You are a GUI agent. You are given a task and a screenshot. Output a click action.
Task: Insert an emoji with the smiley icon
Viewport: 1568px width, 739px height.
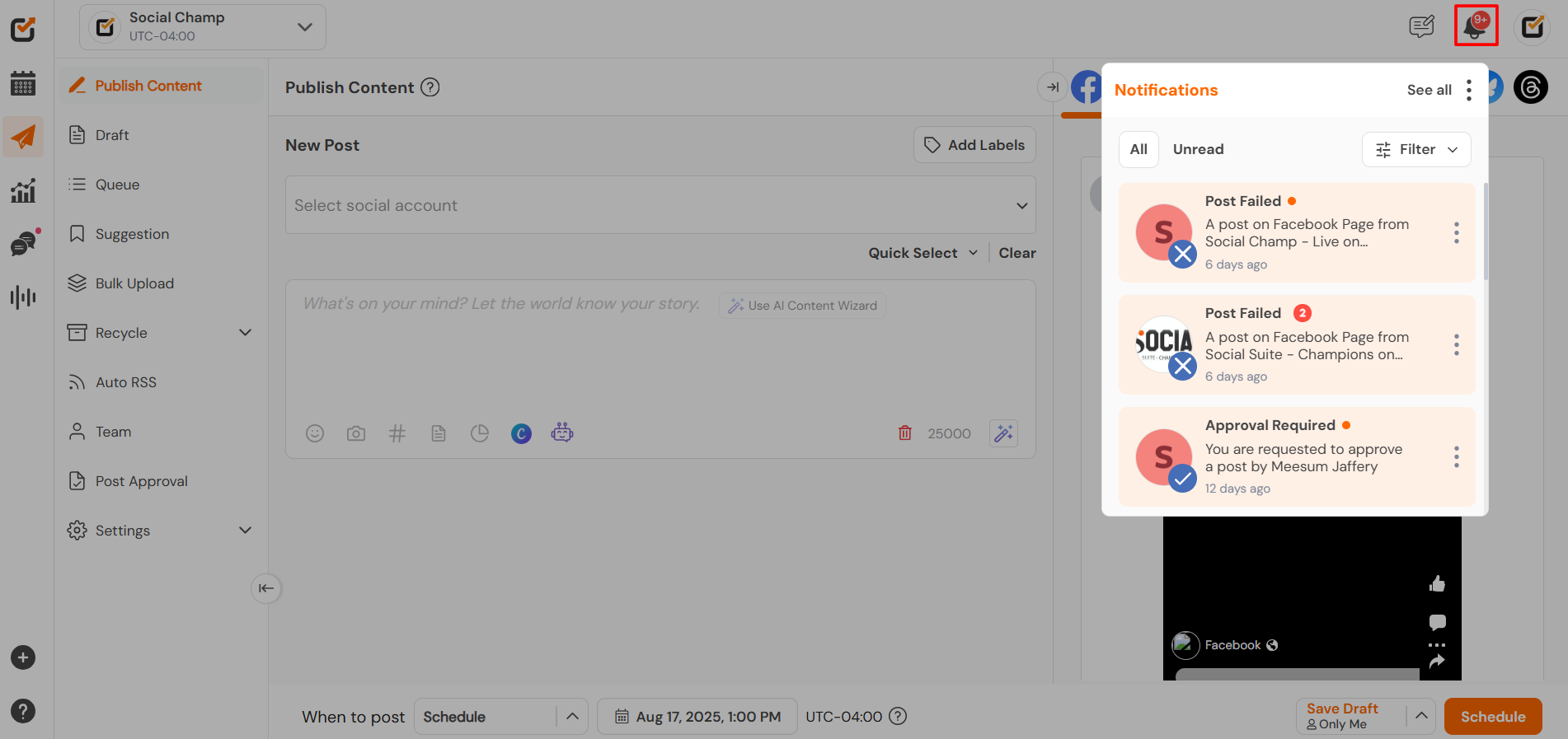tap(315, 433)
